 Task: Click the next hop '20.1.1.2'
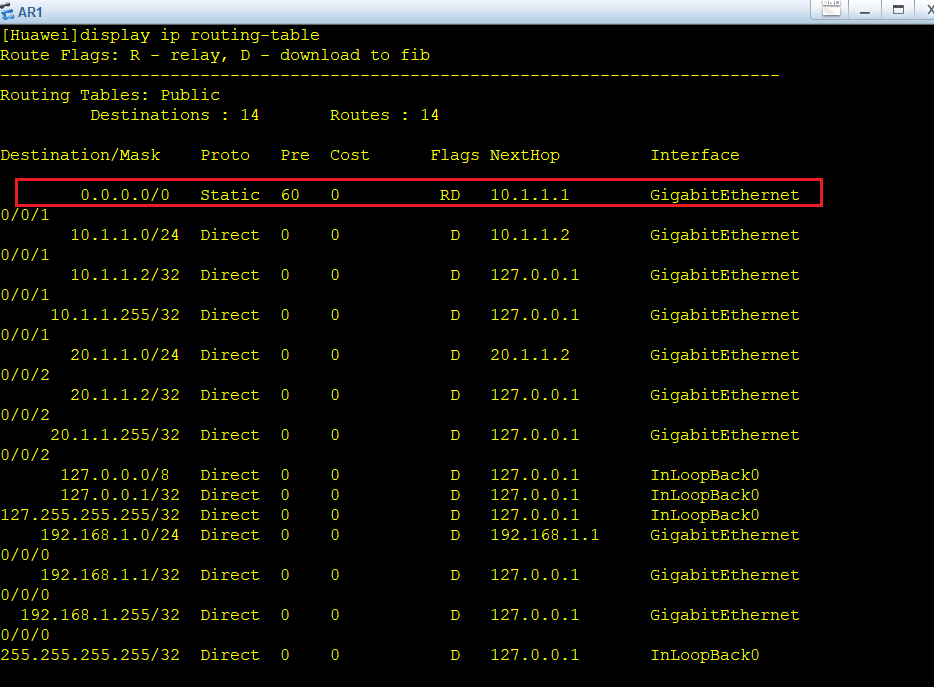pyautogui.click(x=530, y=355)
